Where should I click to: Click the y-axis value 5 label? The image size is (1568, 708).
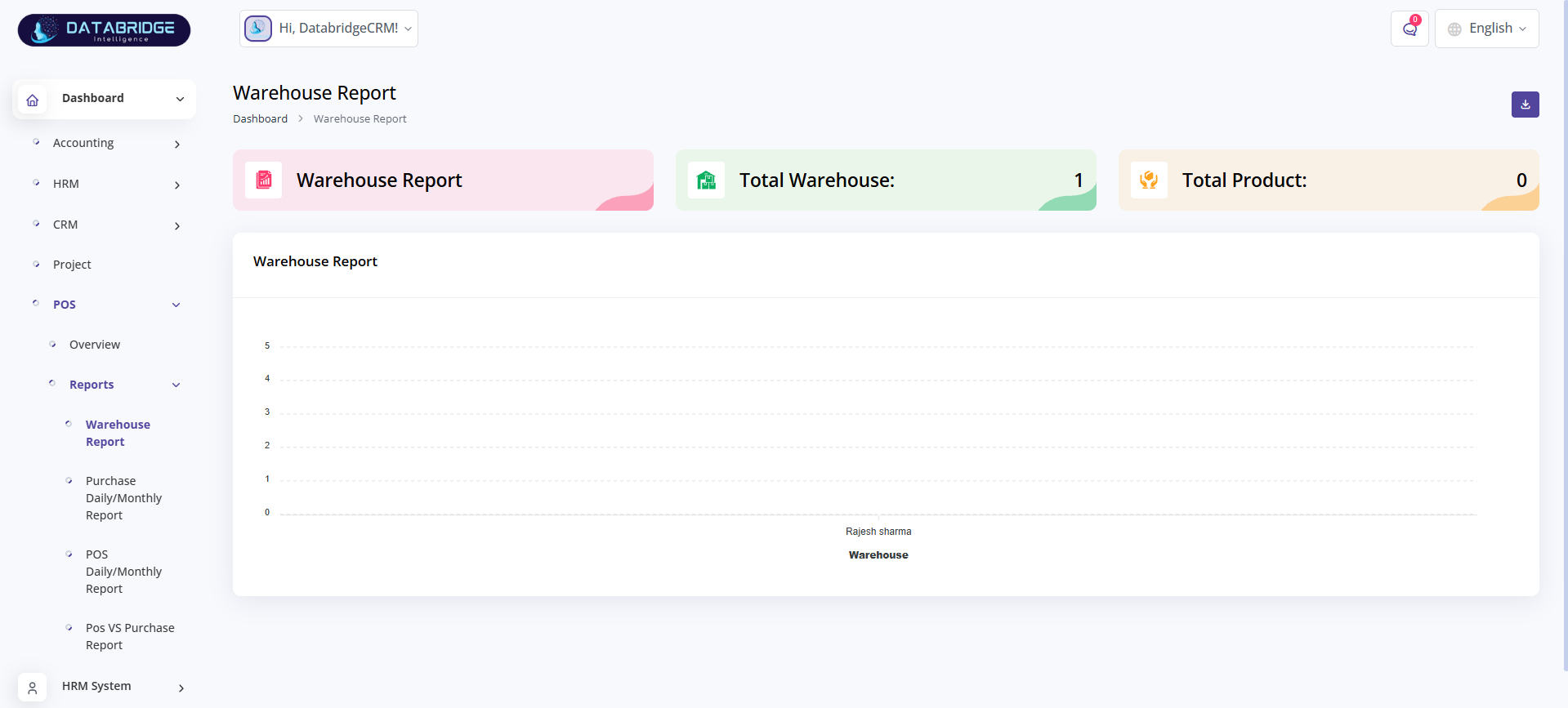point(267,346)
